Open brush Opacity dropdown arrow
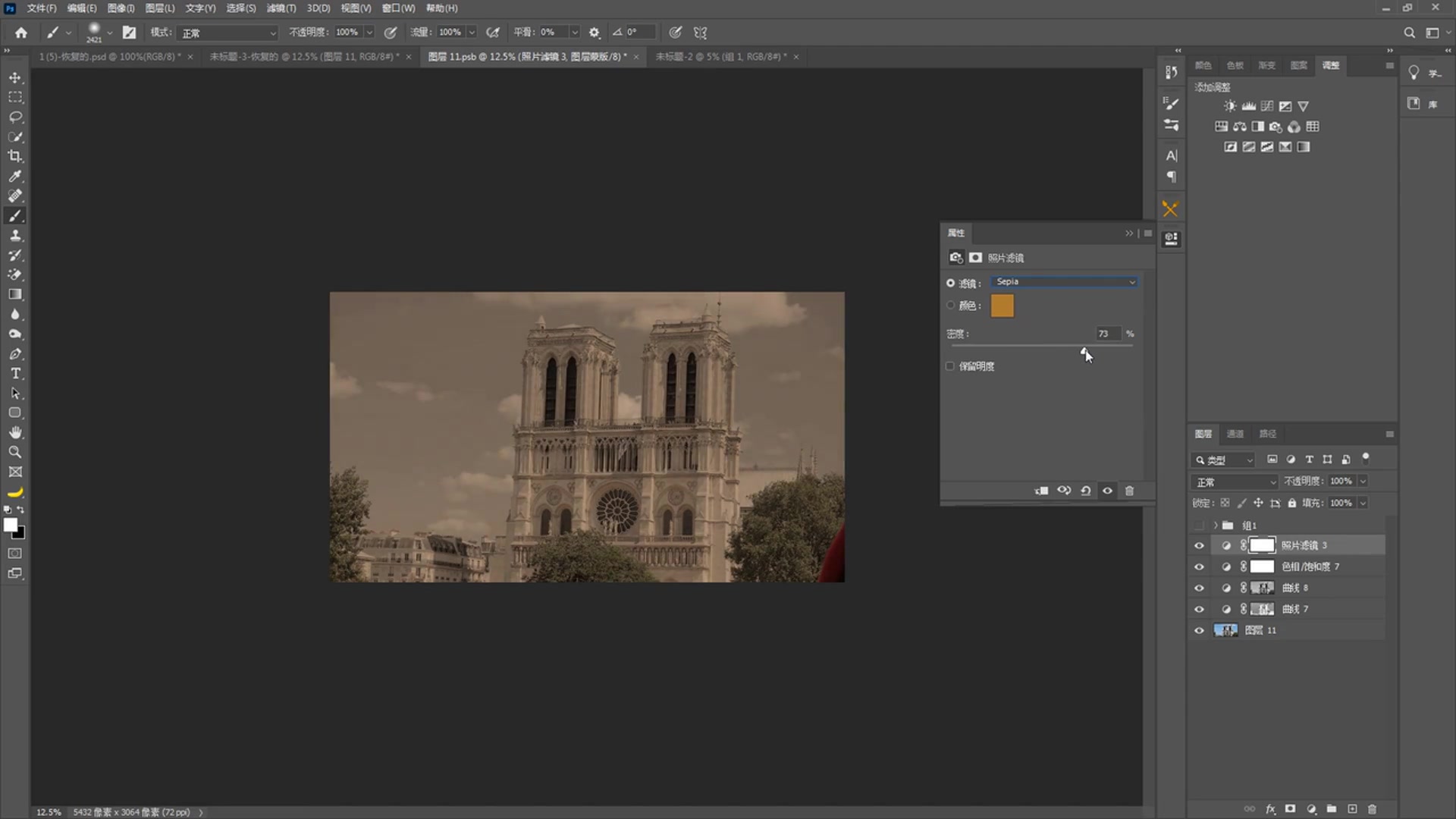Viewport: 1456px width, 819px height. (x=369, y=33)
